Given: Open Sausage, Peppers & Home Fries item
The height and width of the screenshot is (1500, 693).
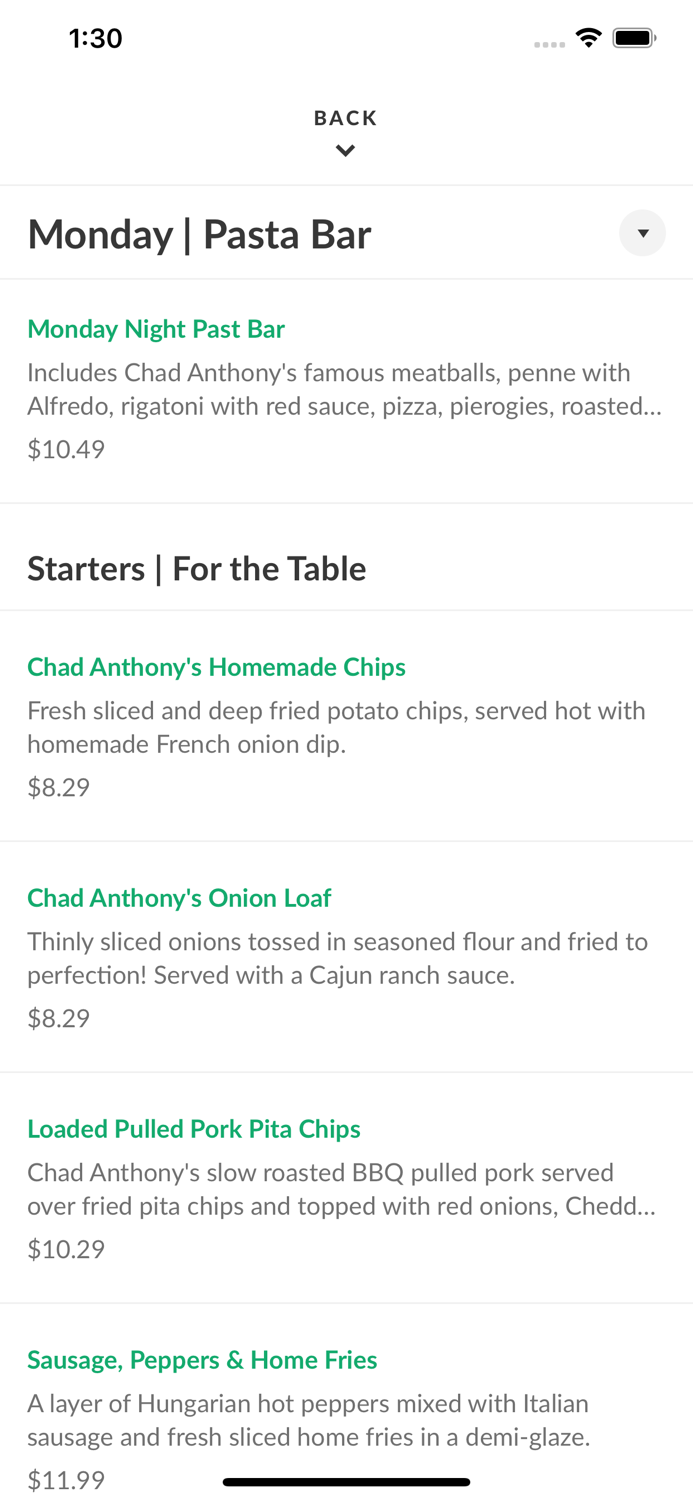Looking at the screenshot, I should pyautogui.click(x=202, y=1359).
